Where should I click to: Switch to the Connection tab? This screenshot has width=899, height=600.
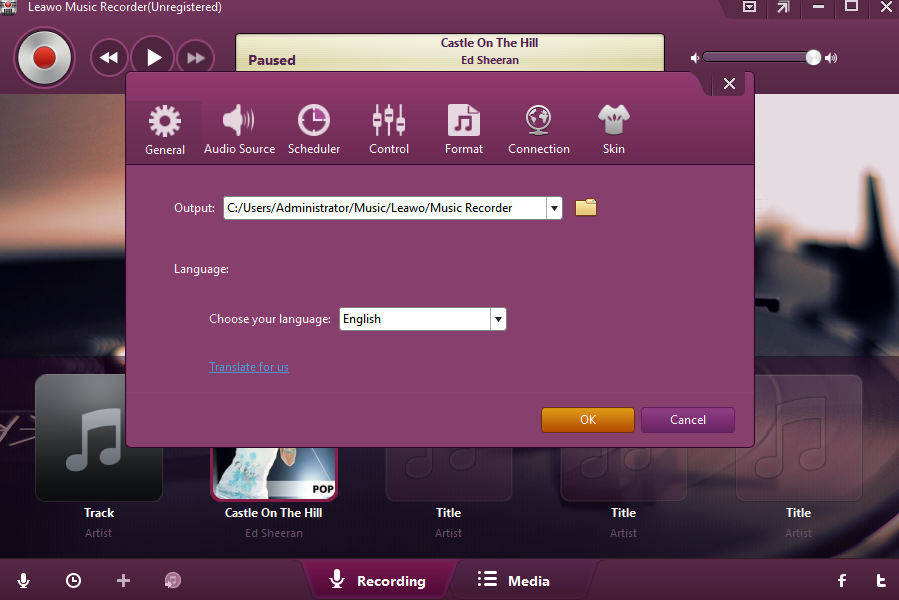coord(538,130)
